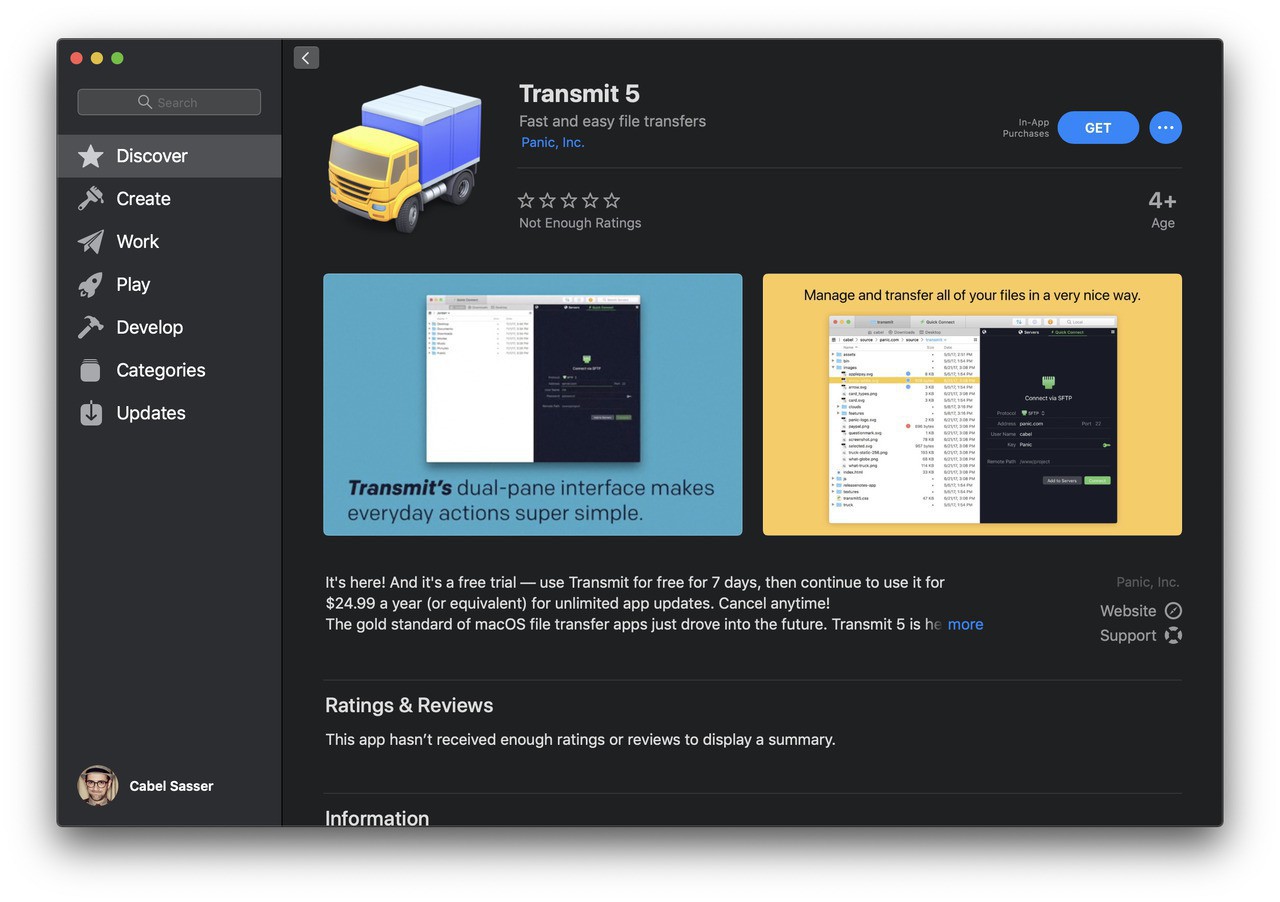Open the Updates download icon
This screenshot has width=1280, height=902.
(x=91, y=413)
